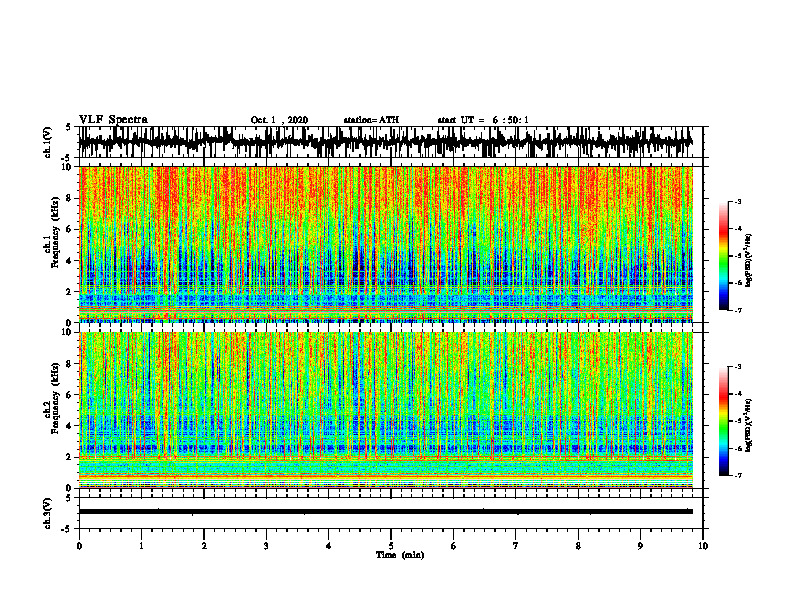Click the "-7" tick on ch.1 colorbar

click(x=738, y=310)
